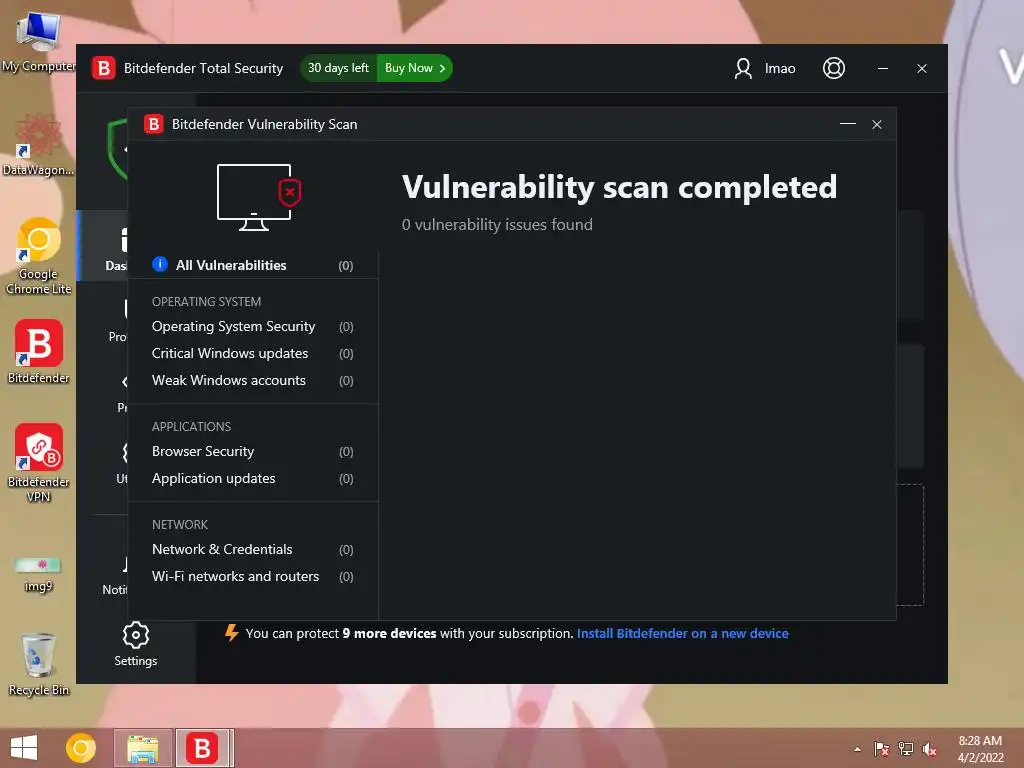Select Browser Security item

[x=253, y=451]
